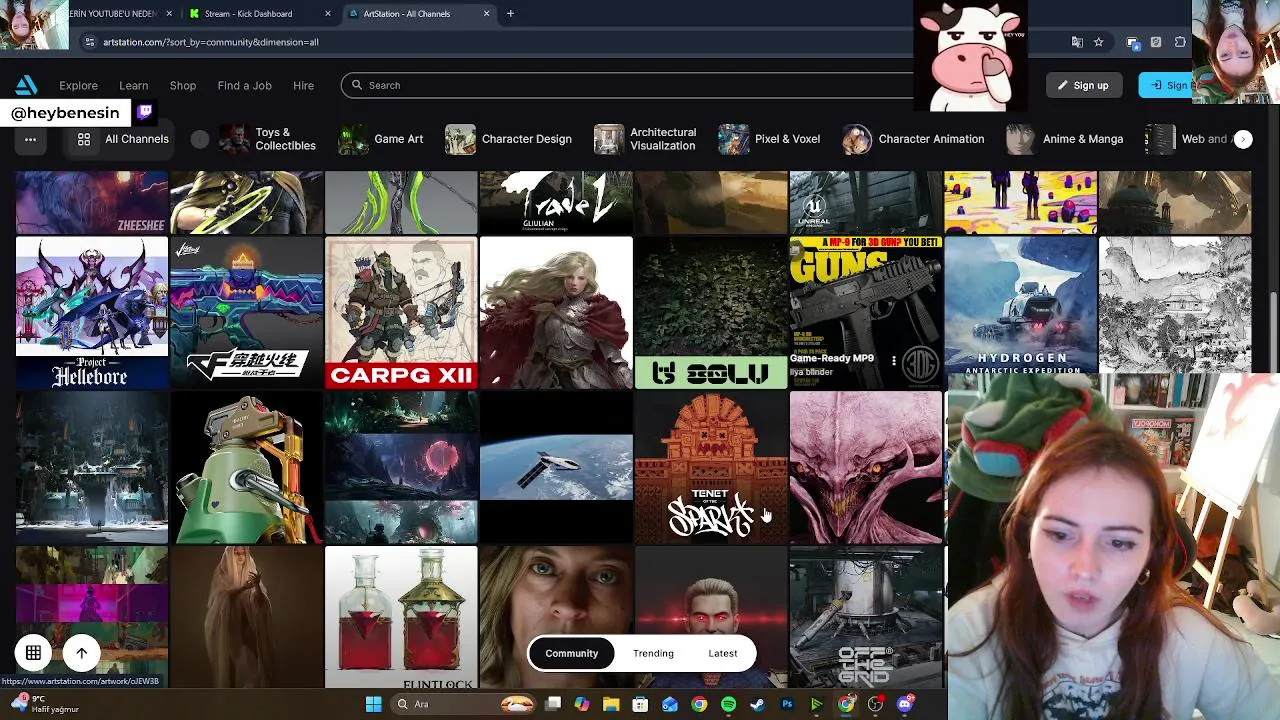Open Task View on the taskbar

pos(553,704)
